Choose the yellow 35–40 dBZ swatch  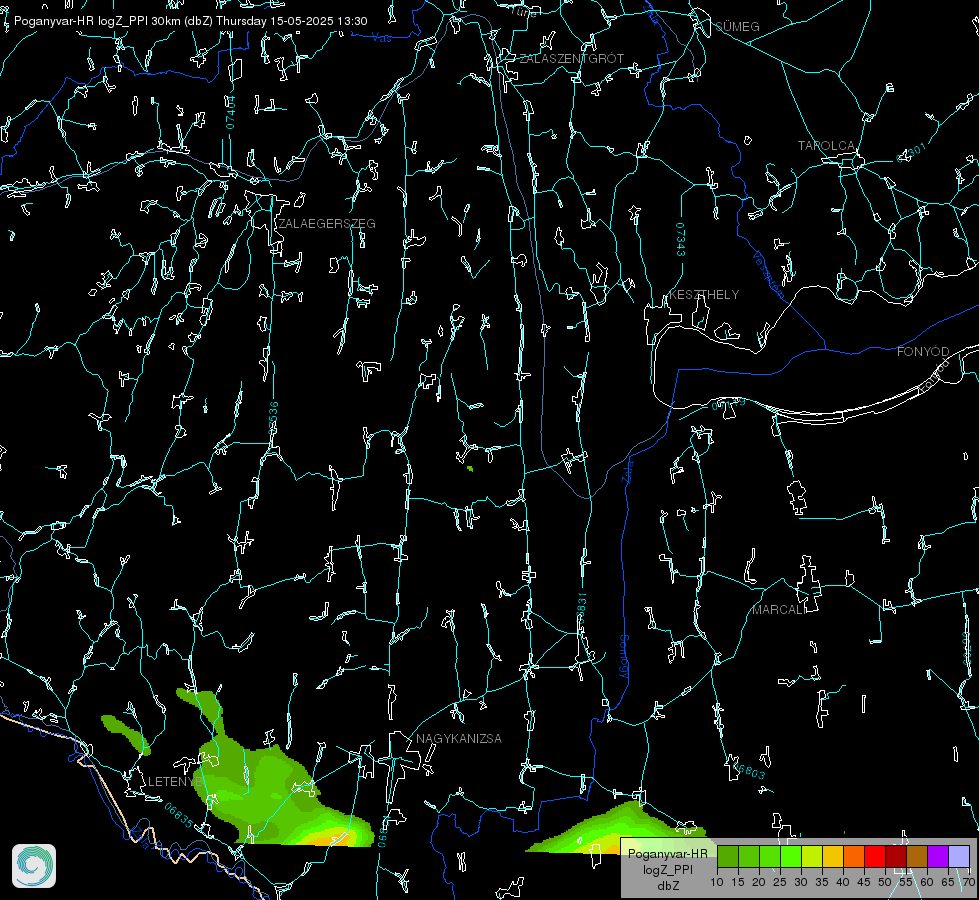pos(833,856)
